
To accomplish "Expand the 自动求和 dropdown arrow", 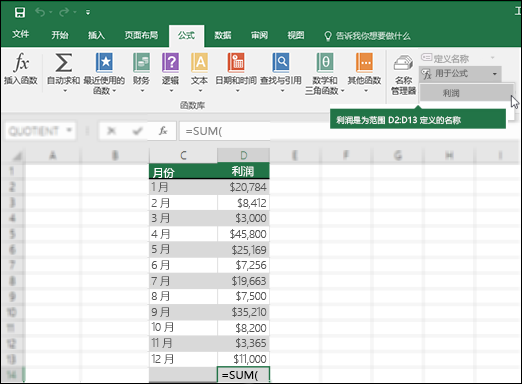I will (x=65, y=90).
